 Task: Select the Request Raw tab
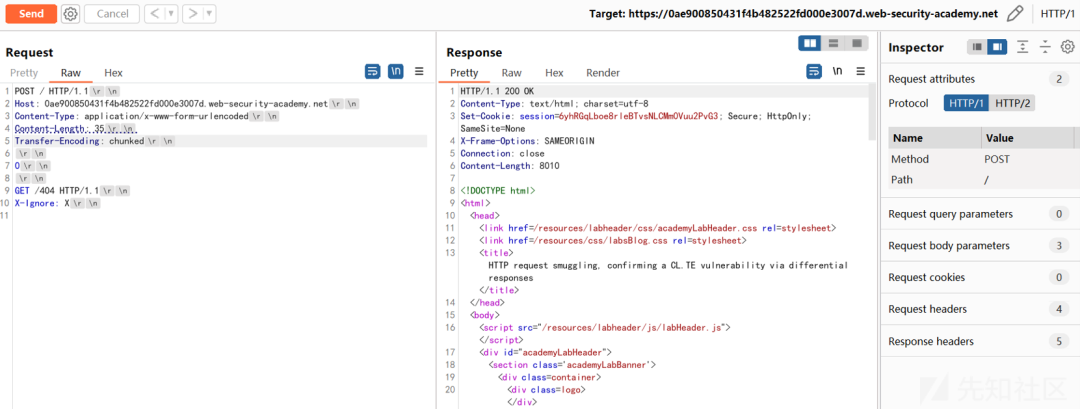[x=70, y=73]
